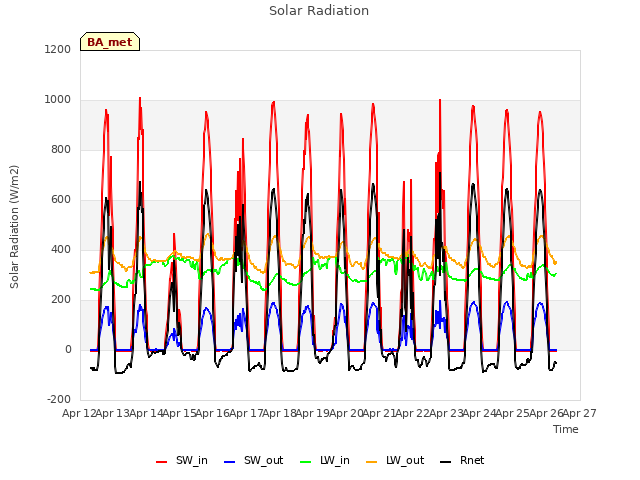This screenshot has width=640, height=480.
Task: Click the black Rnet legend swatch
Action: (x=445, y=462)
